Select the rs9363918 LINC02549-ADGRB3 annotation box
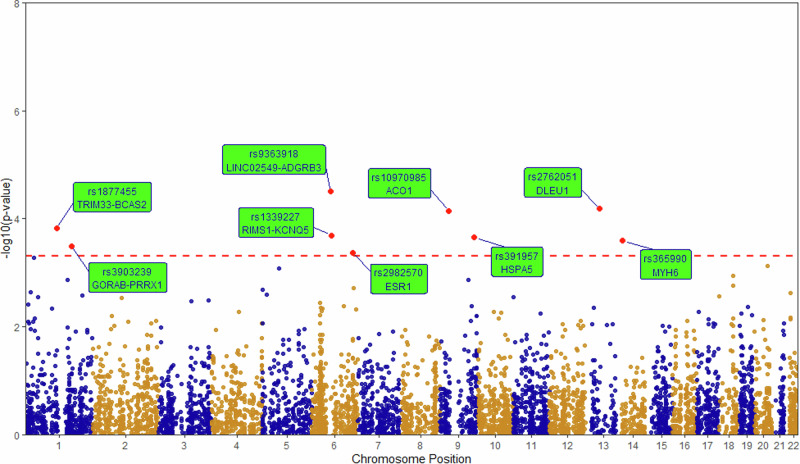The image size is (800, 464). (274, 160)
